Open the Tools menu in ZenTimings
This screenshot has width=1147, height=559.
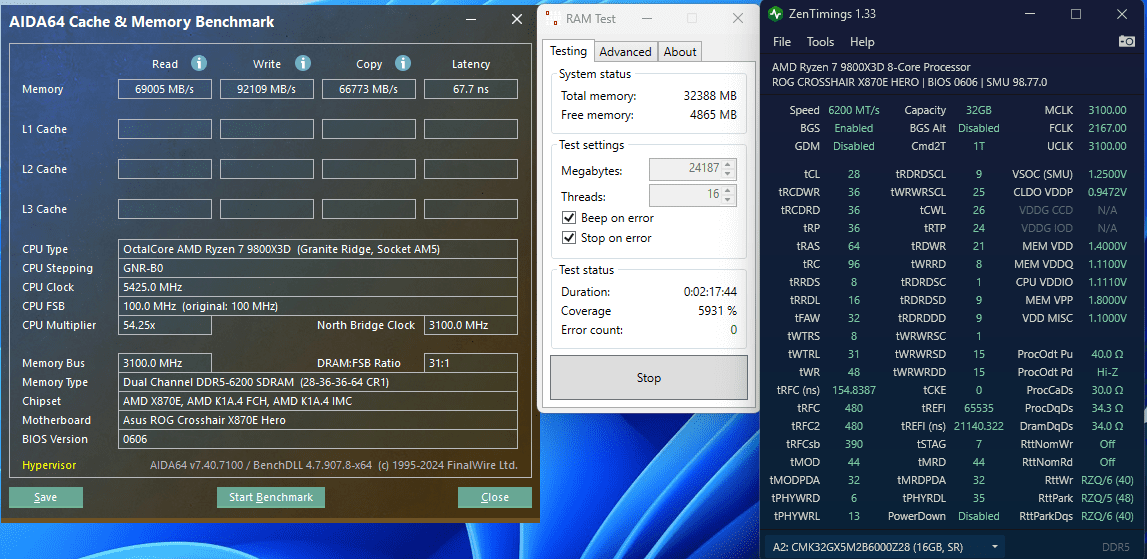click(x=820, y=42)
